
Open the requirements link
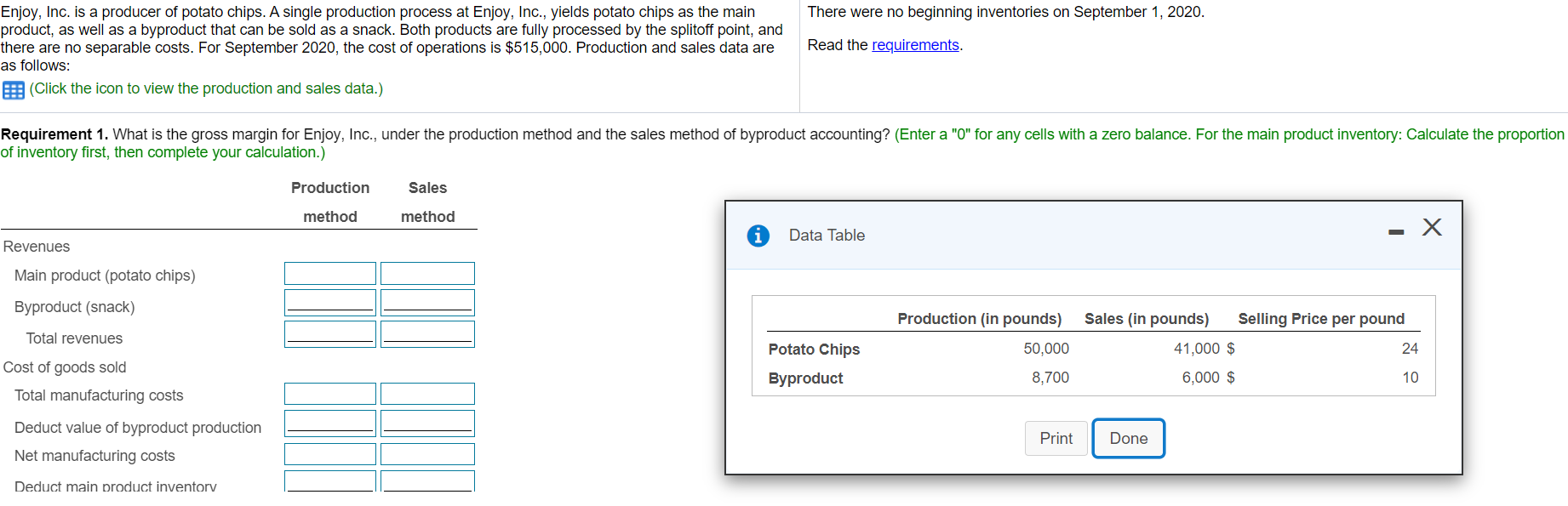click(x=915, y=45)
